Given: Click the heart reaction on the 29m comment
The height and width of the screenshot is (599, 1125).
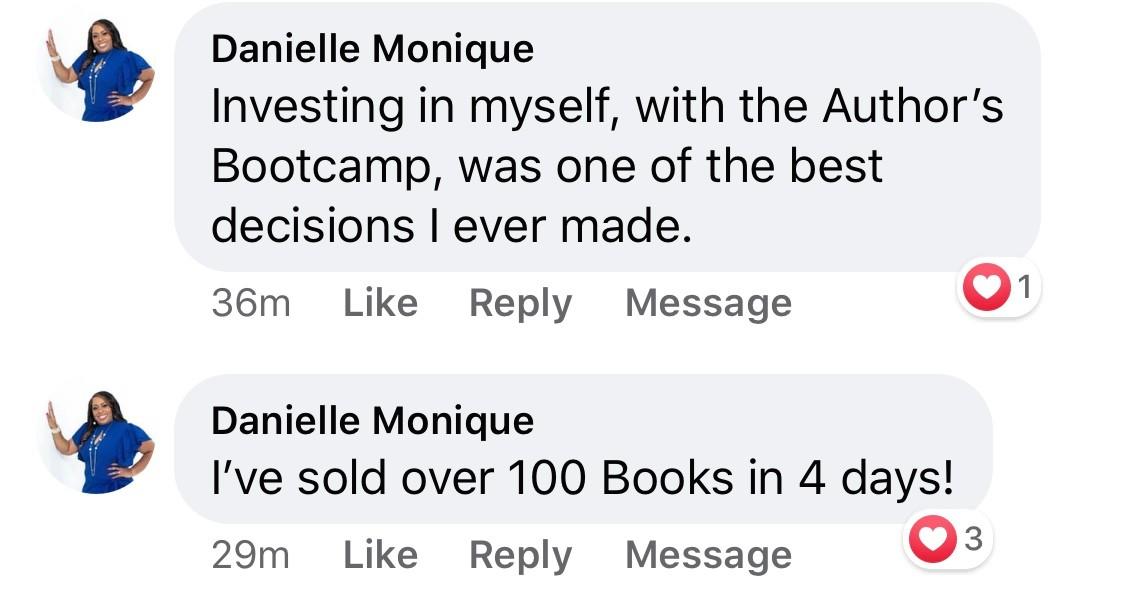Looking at the screenshot, I should point(930,541).
